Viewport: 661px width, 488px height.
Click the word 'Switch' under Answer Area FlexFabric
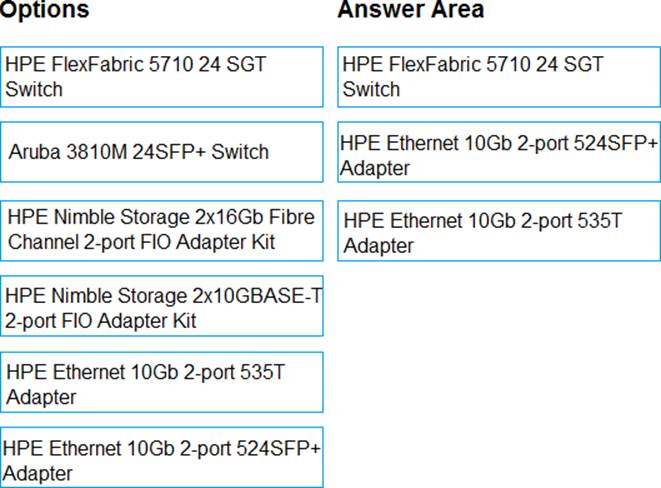(371, 89)
